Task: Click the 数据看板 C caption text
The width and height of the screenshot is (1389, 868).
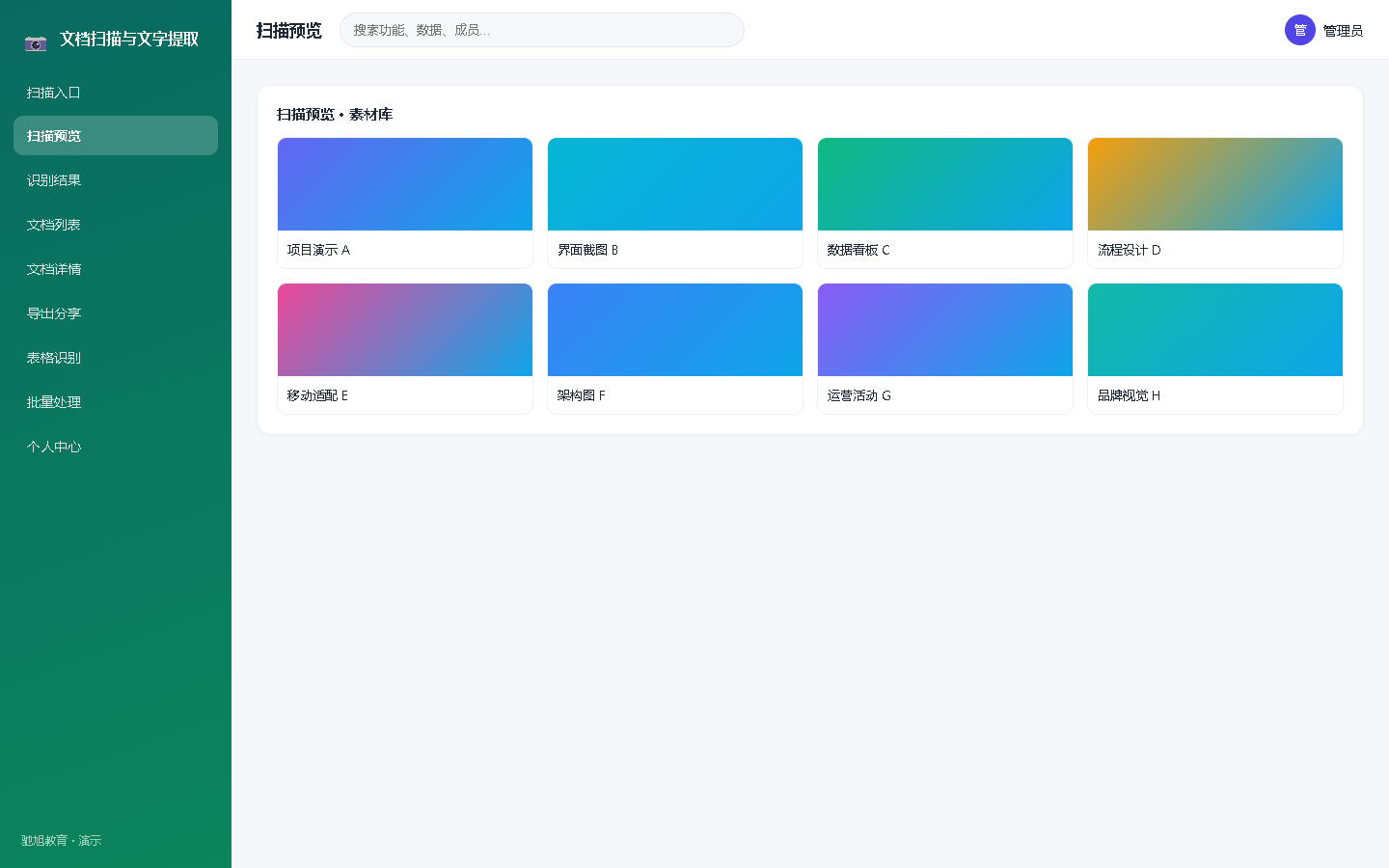Action: point(858,250)
